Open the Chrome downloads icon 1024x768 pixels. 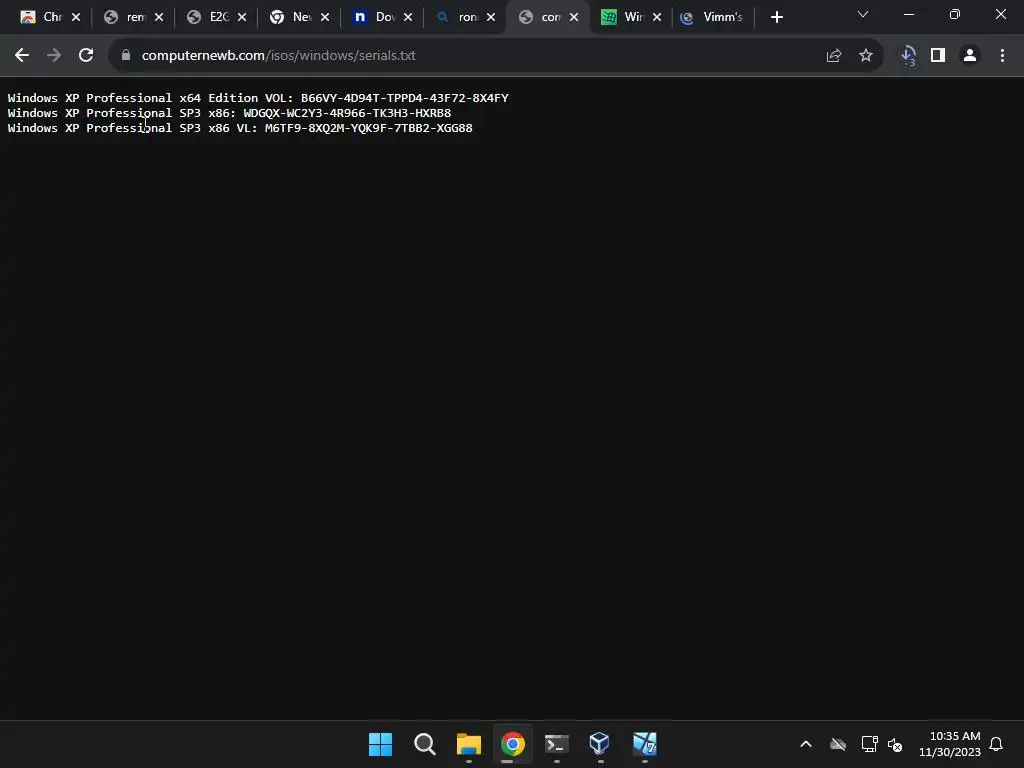pos(908,56)
